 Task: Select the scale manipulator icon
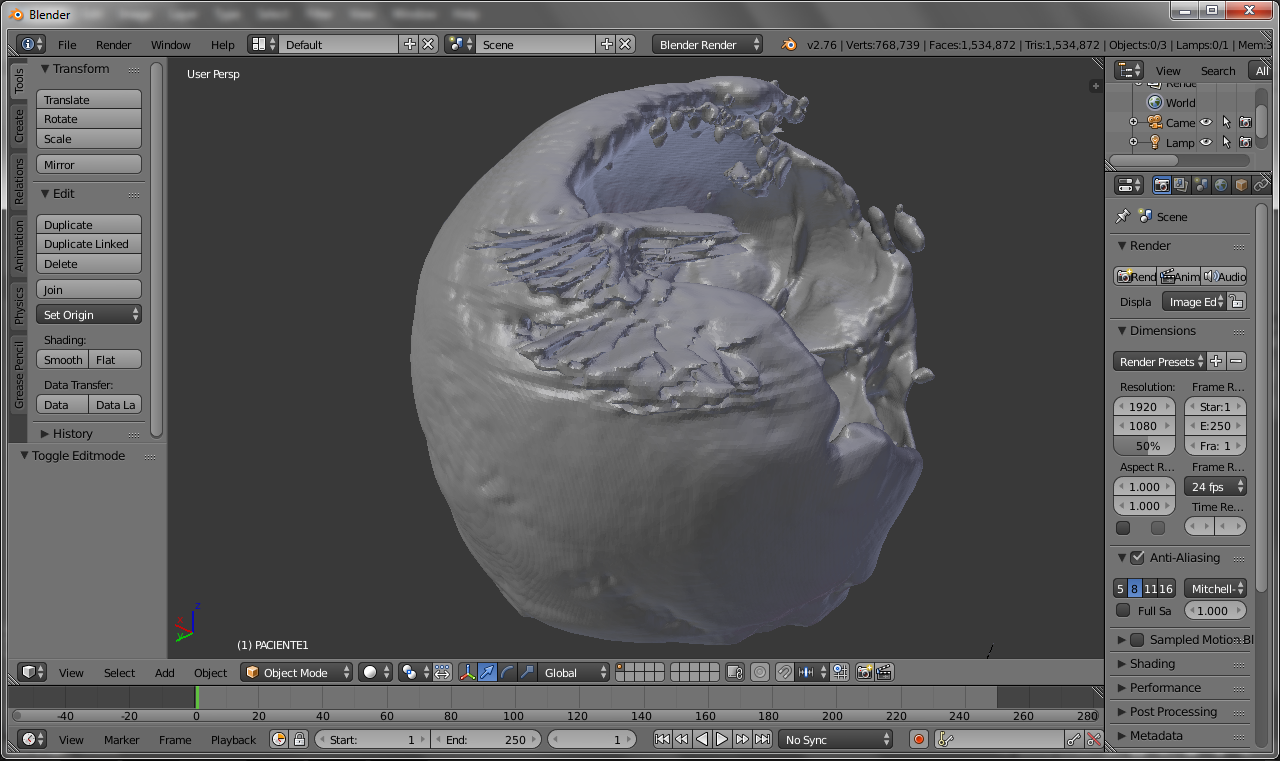pos(527,673)
